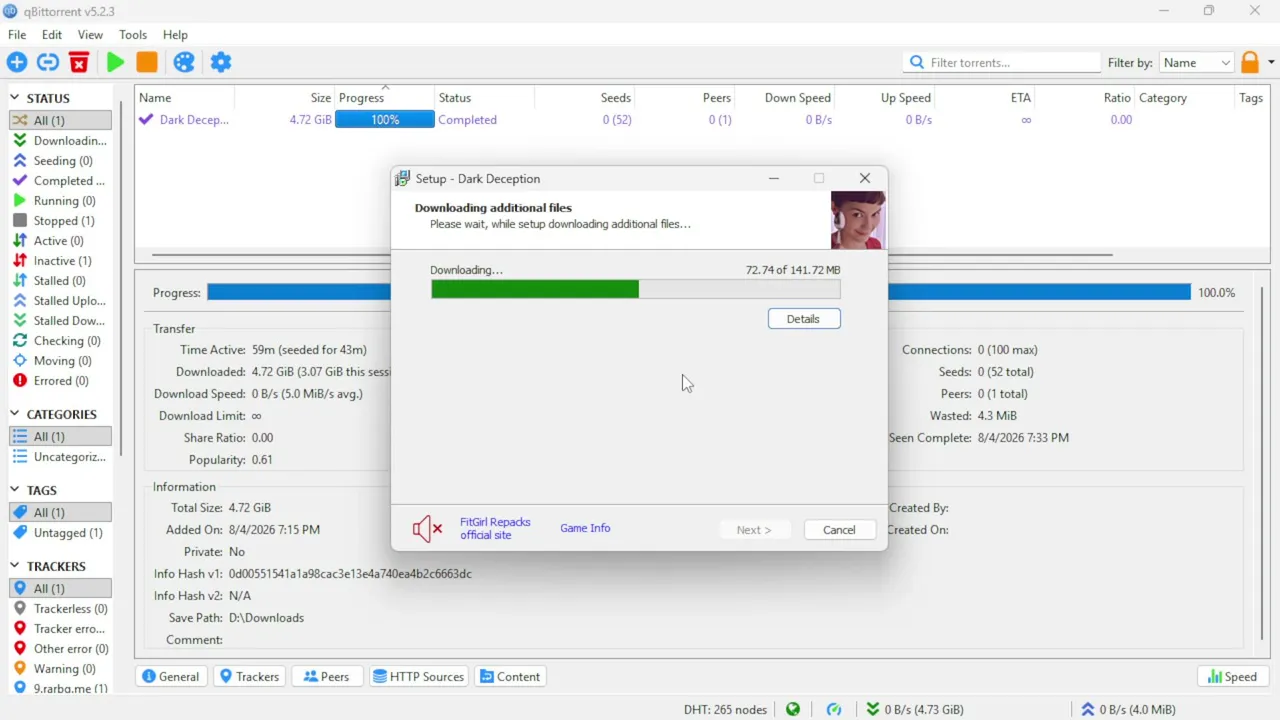Select the Untagged (1) tag filter
Screen dimensions: 1280x720
pyautogui.click(x=60, y=532)
